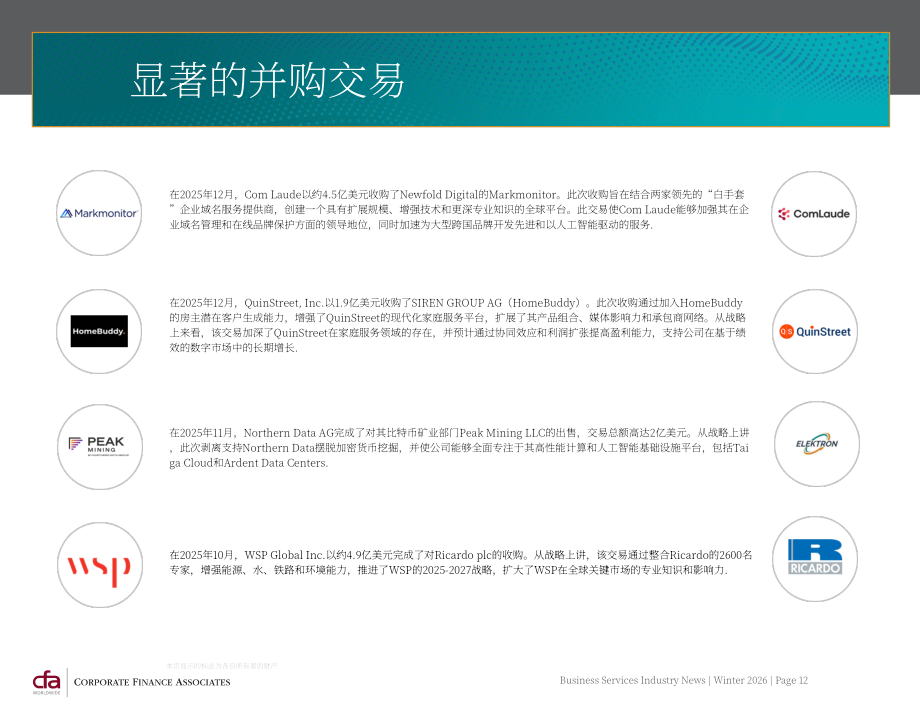Click Business Services Industry News footer text
The width and height of the screenshot is (920, 711).
632,680
